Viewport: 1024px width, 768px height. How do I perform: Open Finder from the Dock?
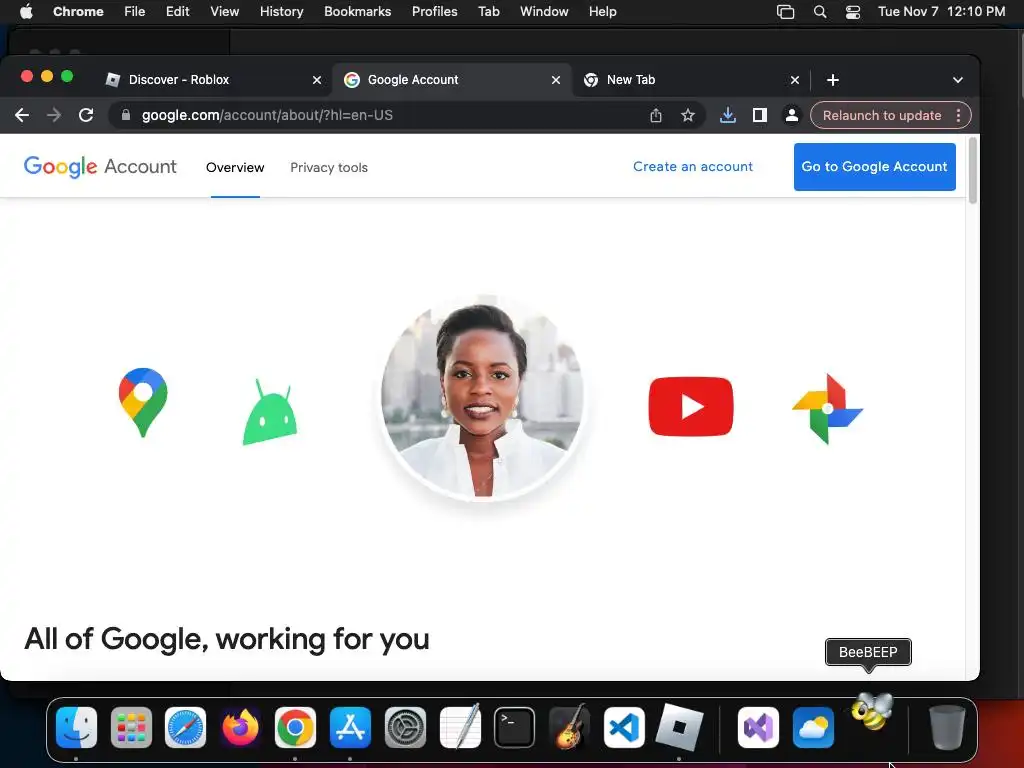76,728
